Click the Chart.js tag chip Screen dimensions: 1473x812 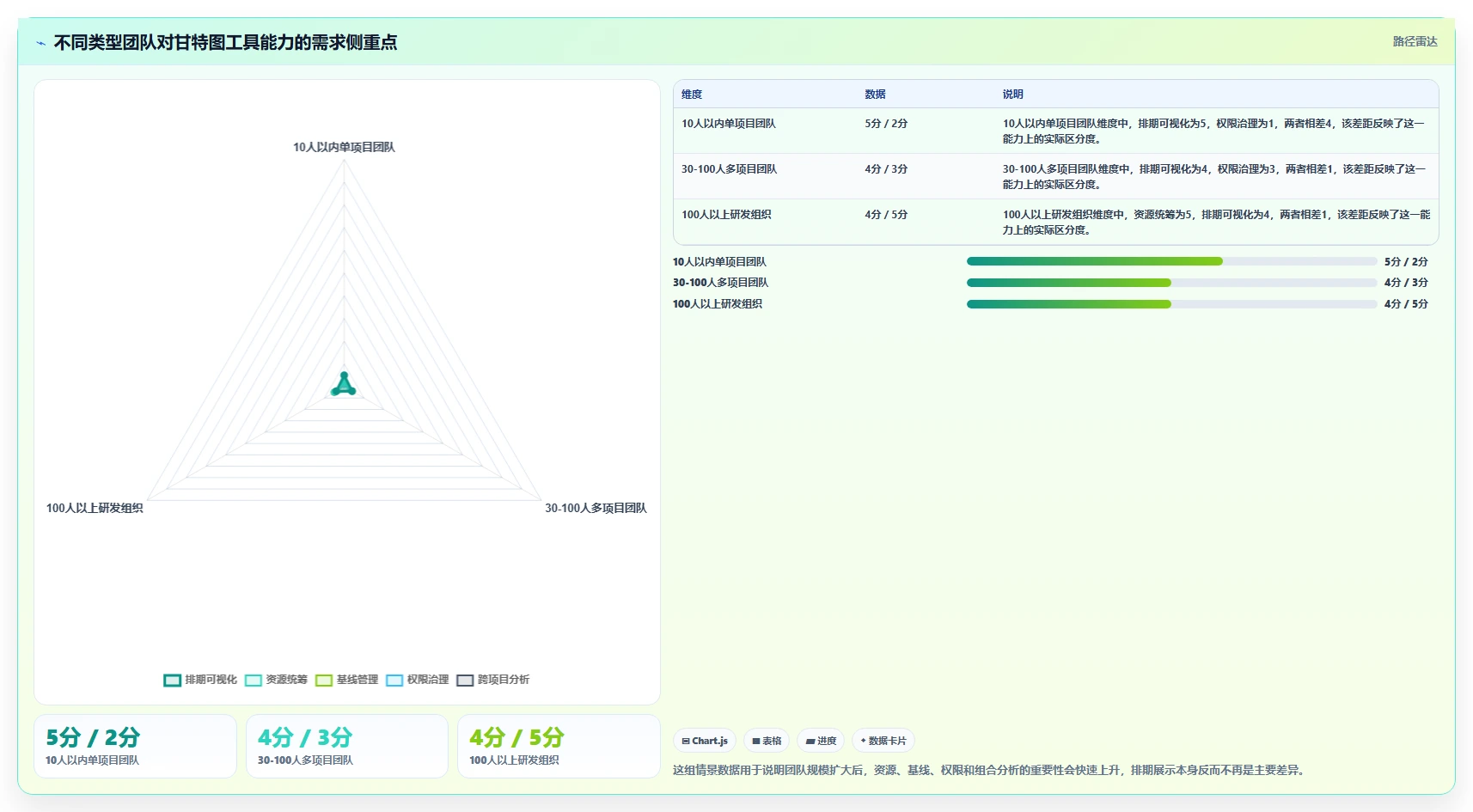point(705,741)
